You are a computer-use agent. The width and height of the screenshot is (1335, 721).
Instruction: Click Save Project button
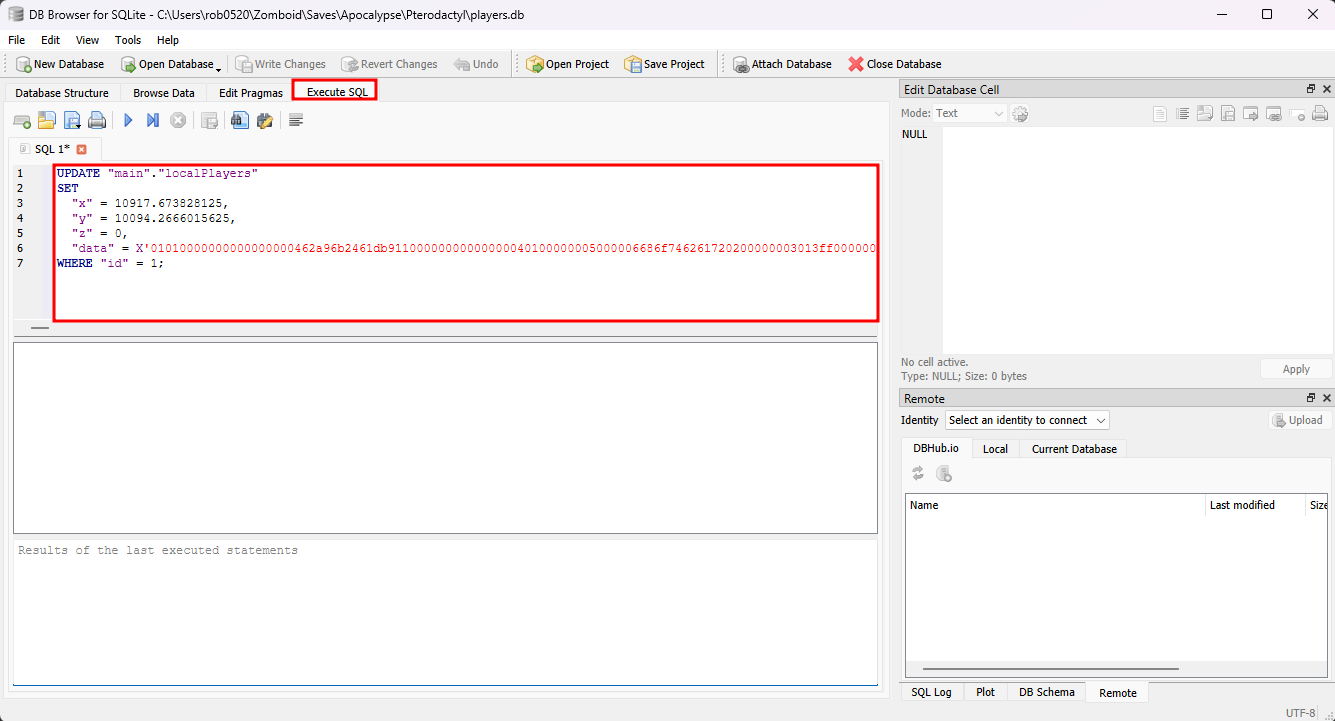[665, 64]
